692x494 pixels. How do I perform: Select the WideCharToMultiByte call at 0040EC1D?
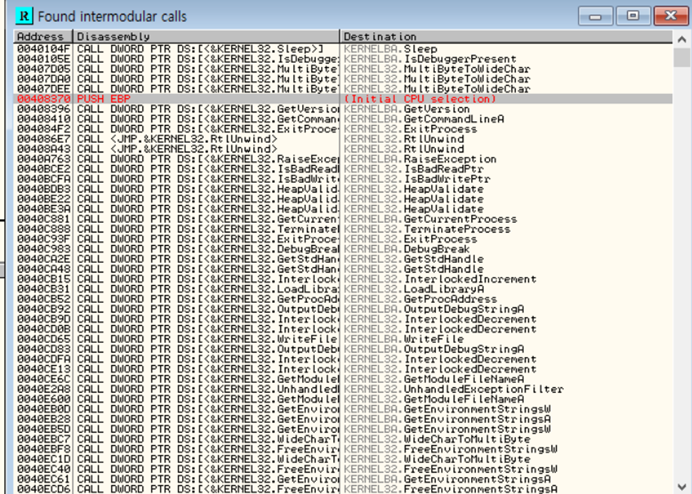(x=343, y=459)
